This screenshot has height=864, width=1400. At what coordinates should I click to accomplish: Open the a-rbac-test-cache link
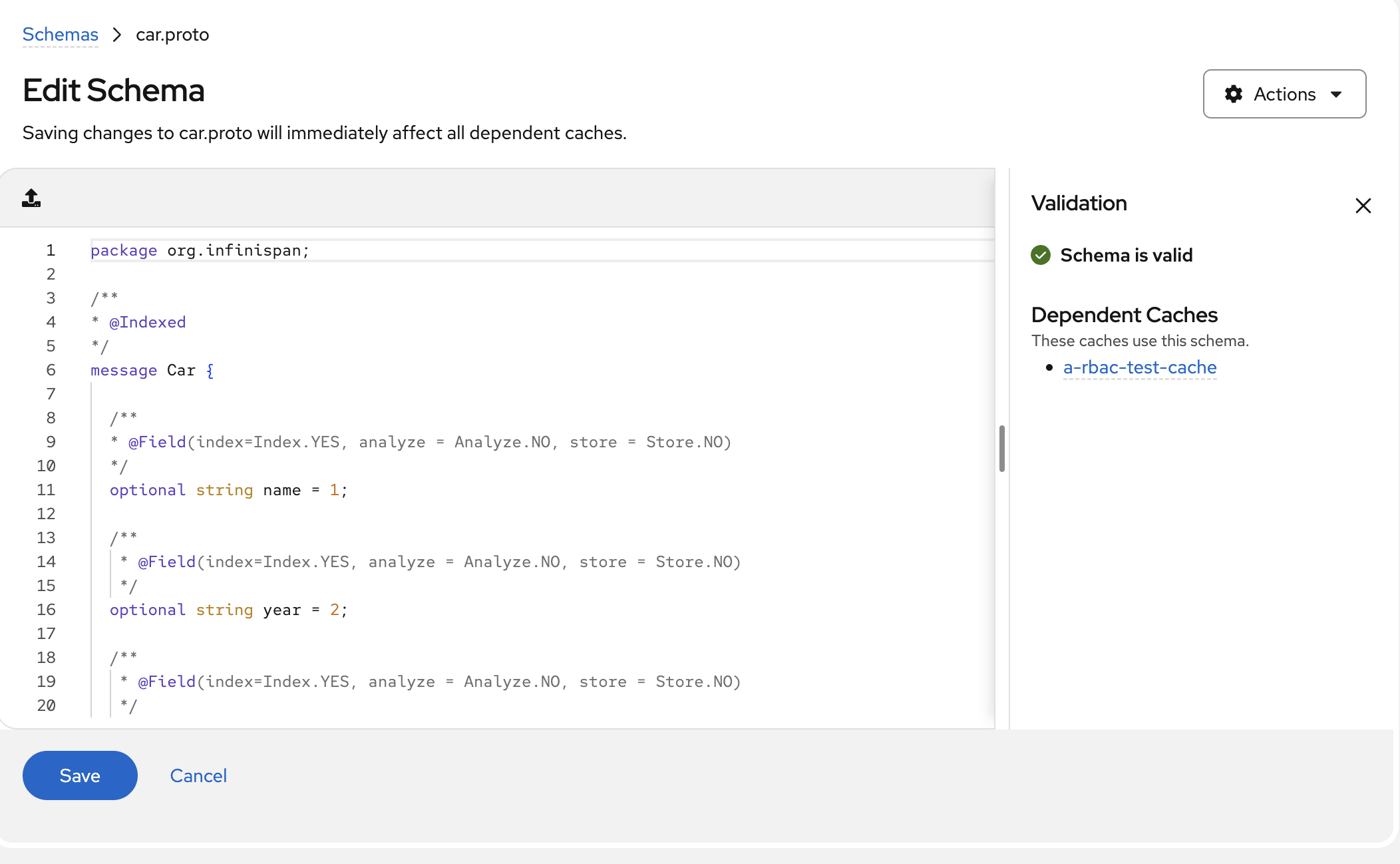point(1140,367)
